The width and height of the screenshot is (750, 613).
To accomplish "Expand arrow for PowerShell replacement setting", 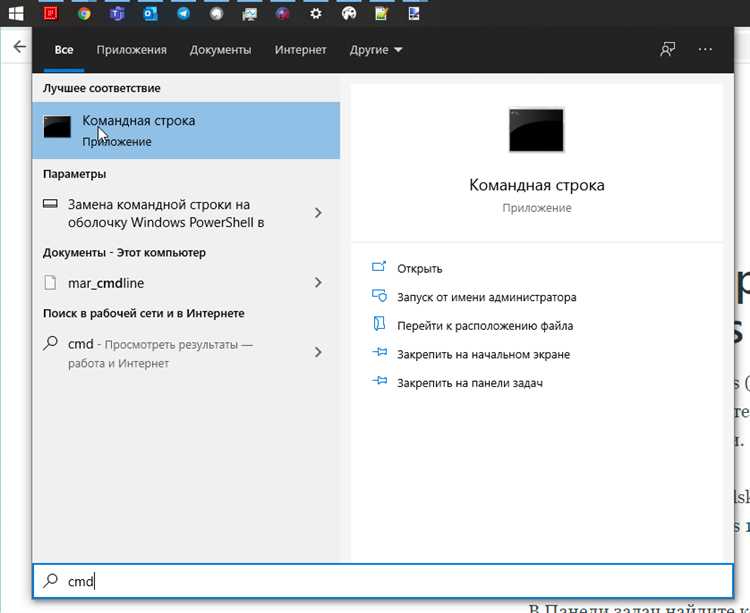I will 318,213.
